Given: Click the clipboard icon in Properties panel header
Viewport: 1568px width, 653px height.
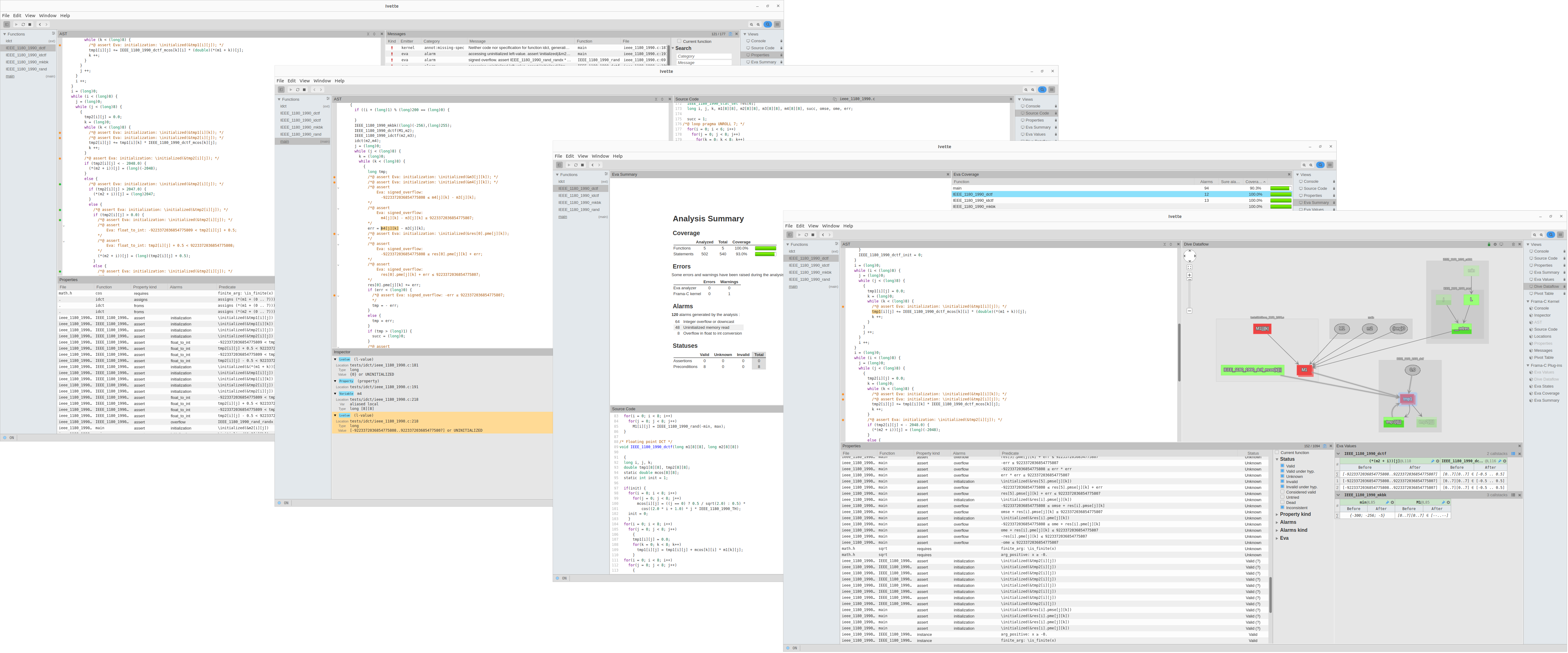Looking at the screenshot, I should [x=1324, y=446].
